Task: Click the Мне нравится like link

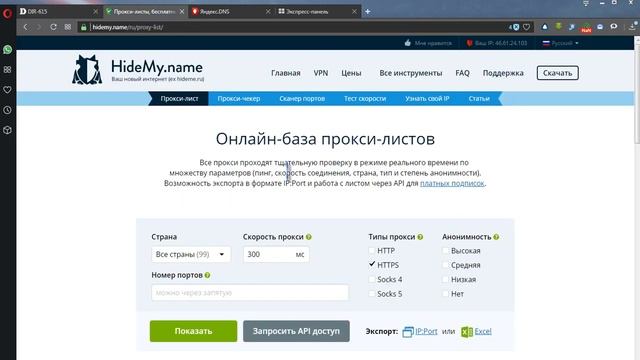Action: pyautogui.click(x=428, y=43)
